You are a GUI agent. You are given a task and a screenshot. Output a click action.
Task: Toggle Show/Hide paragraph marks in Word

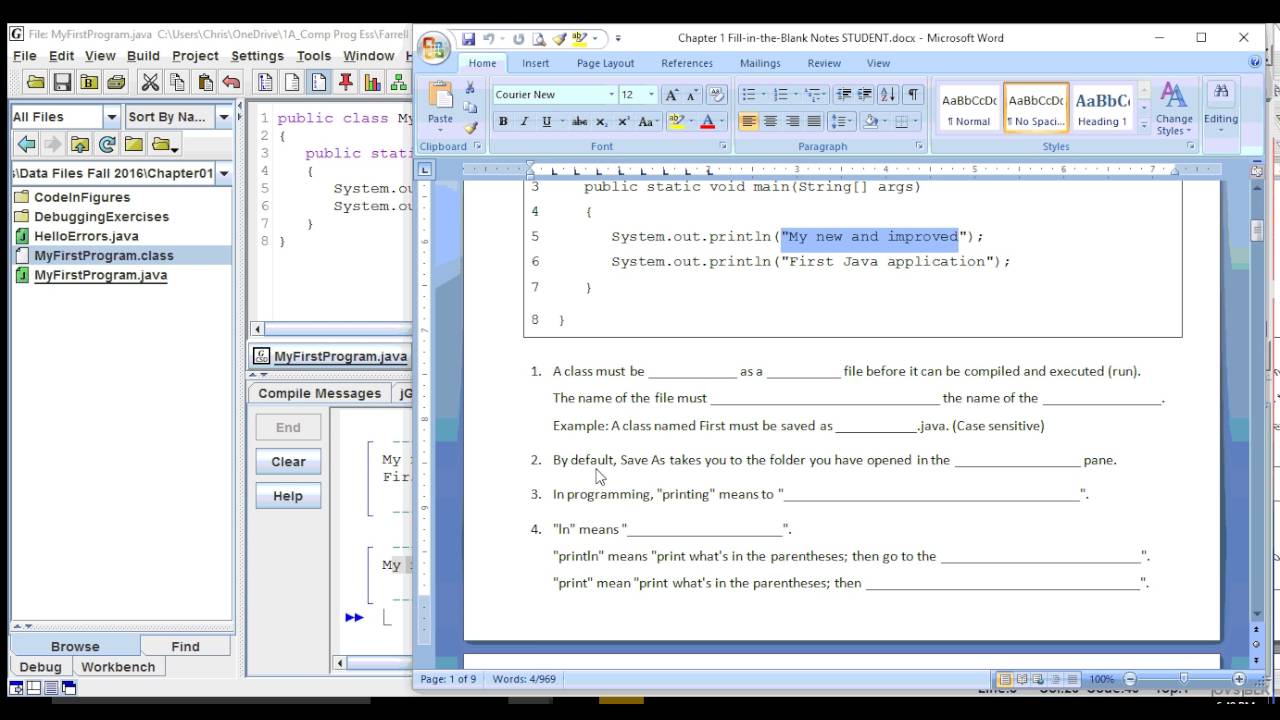tap(912, 95)
